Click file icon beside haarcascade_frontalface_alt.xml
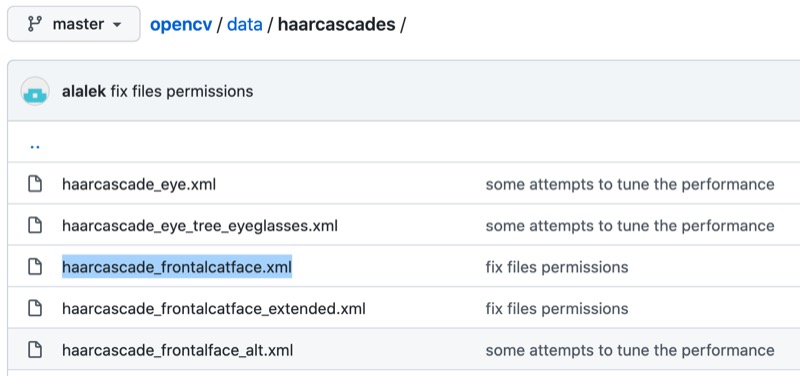 [x=35, y=349]
